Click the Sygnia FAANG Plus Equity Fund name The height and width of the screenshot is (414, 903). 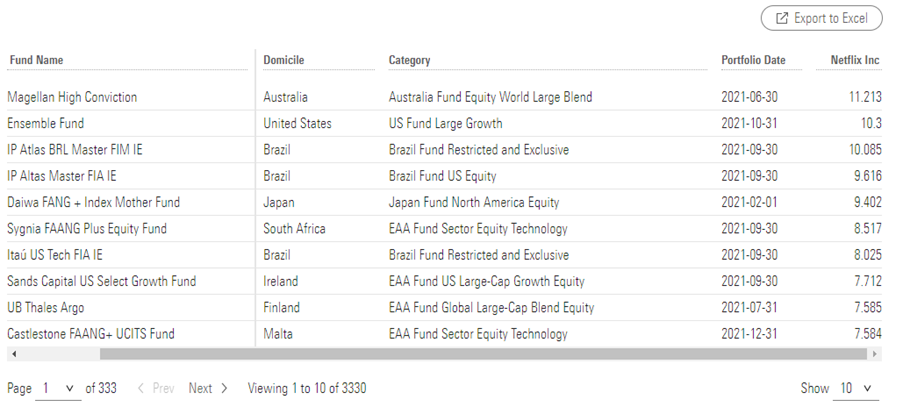(x=87, y=229)
